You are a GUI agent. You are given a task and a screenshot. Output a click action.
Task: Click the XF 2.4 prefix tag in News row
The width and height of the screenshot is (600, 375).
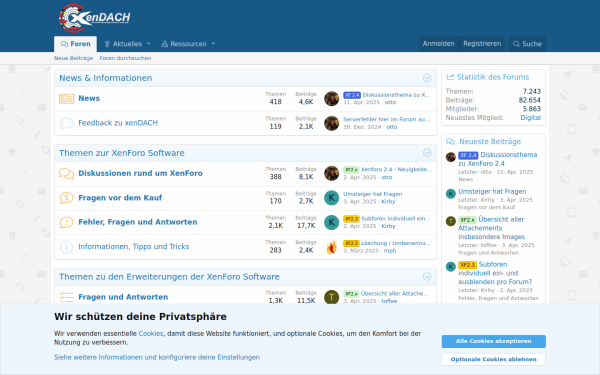pyautogui.click(x=352, y=95)
